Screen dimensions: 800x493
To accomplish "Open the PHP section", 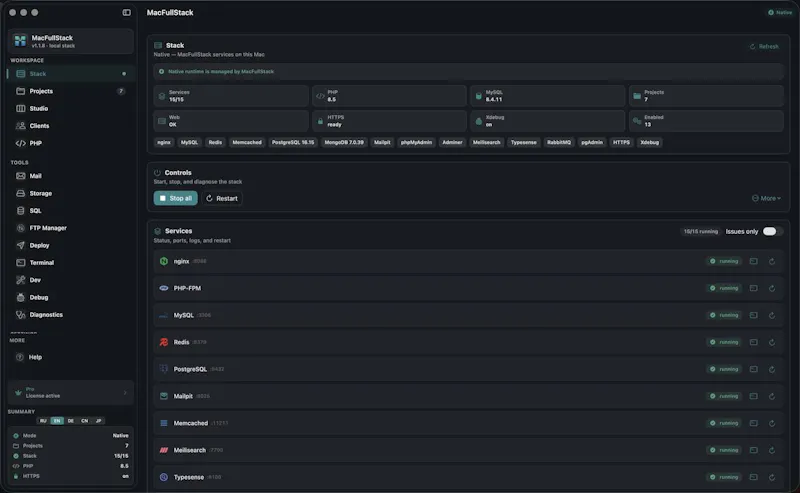I will [x=70, y=143].
